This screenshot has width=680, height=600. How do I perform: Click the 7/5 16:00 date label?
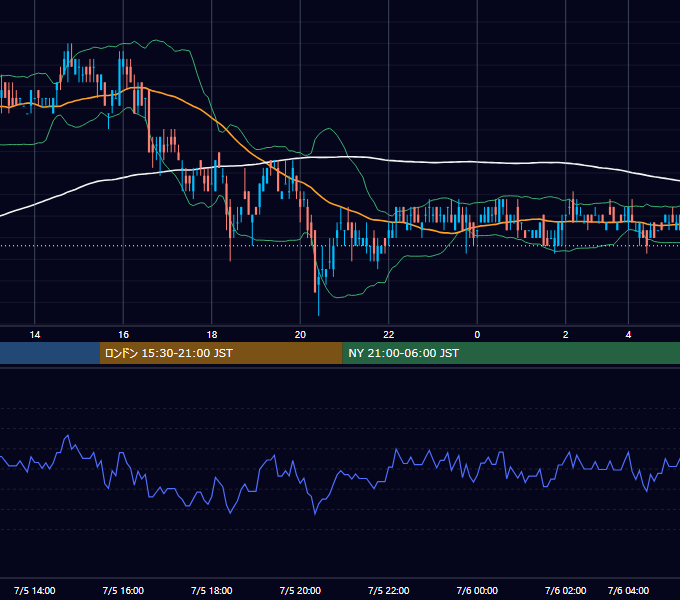[123, 590]
